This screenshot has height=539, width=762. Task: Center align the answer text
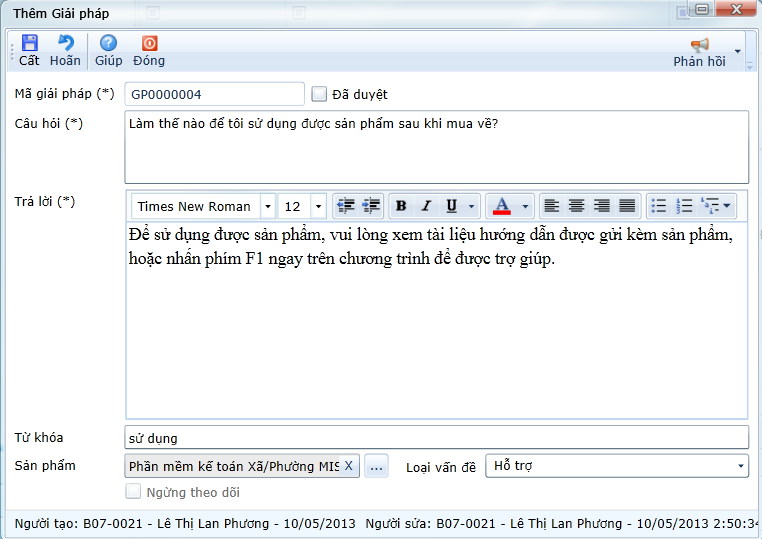pyautogui.click(x=577, y=206)
